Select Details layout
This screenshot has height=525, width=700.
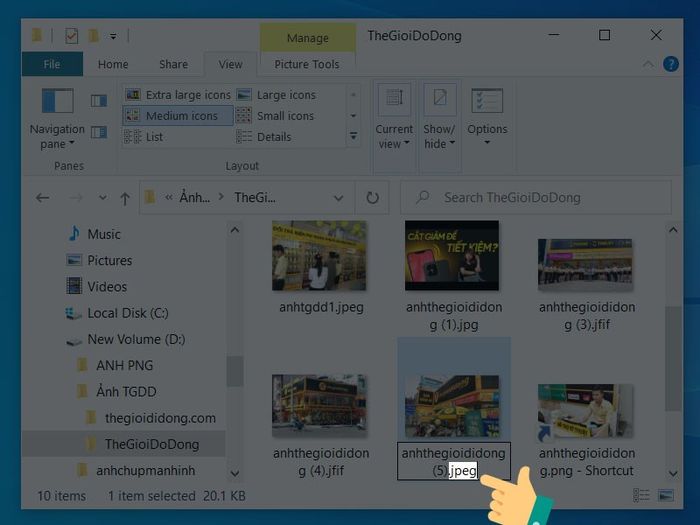click(x=264, y=137)
